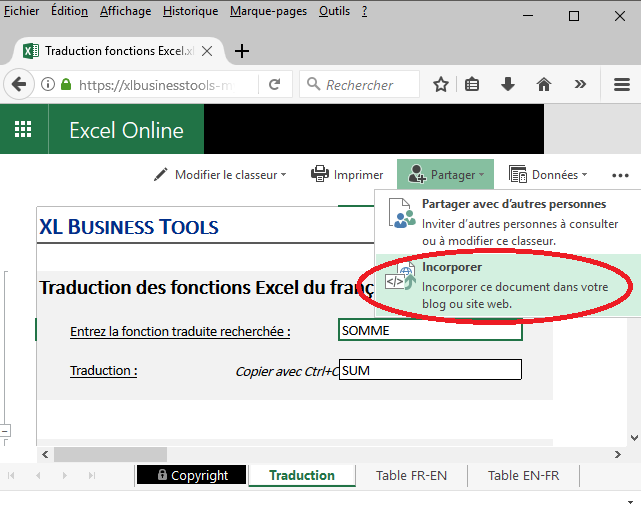
Task: Go to first sheet navigation arrow
Action: pyautogui.click(x=11, y=475)
